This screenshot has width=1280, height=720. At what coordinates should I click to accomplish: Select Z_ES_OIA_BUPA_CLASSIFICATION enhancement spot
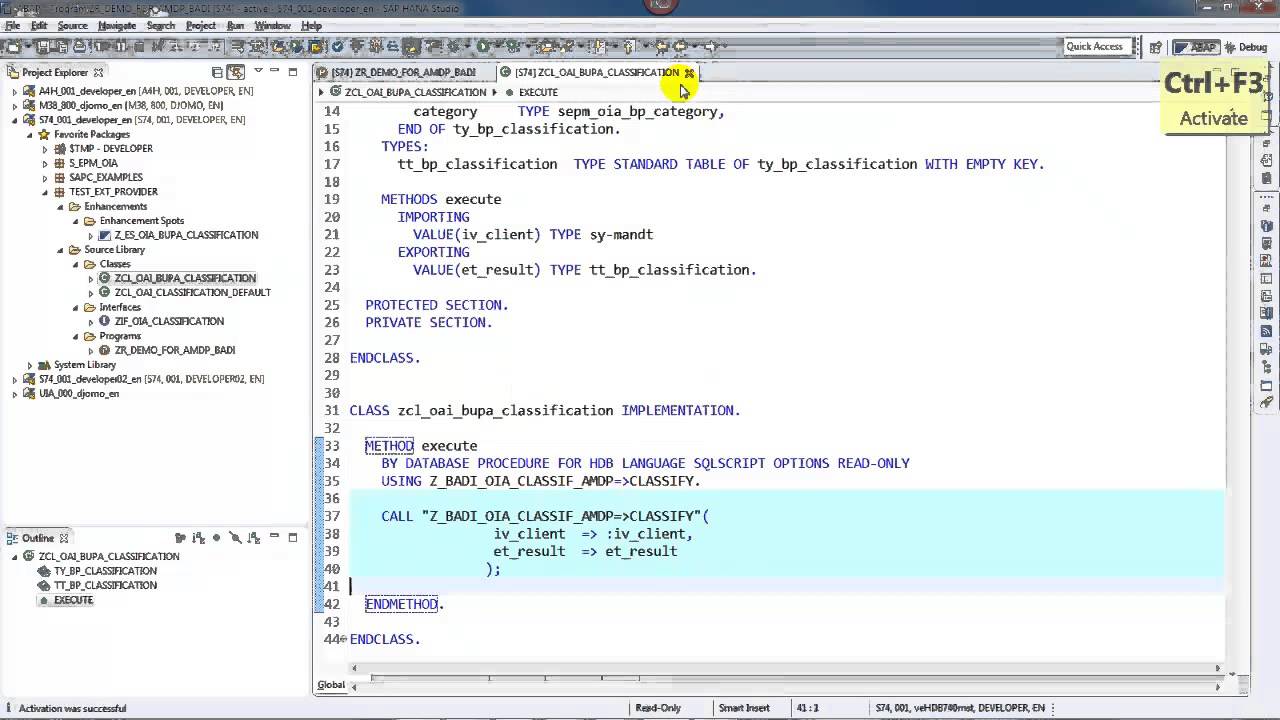tap(186, 235)
